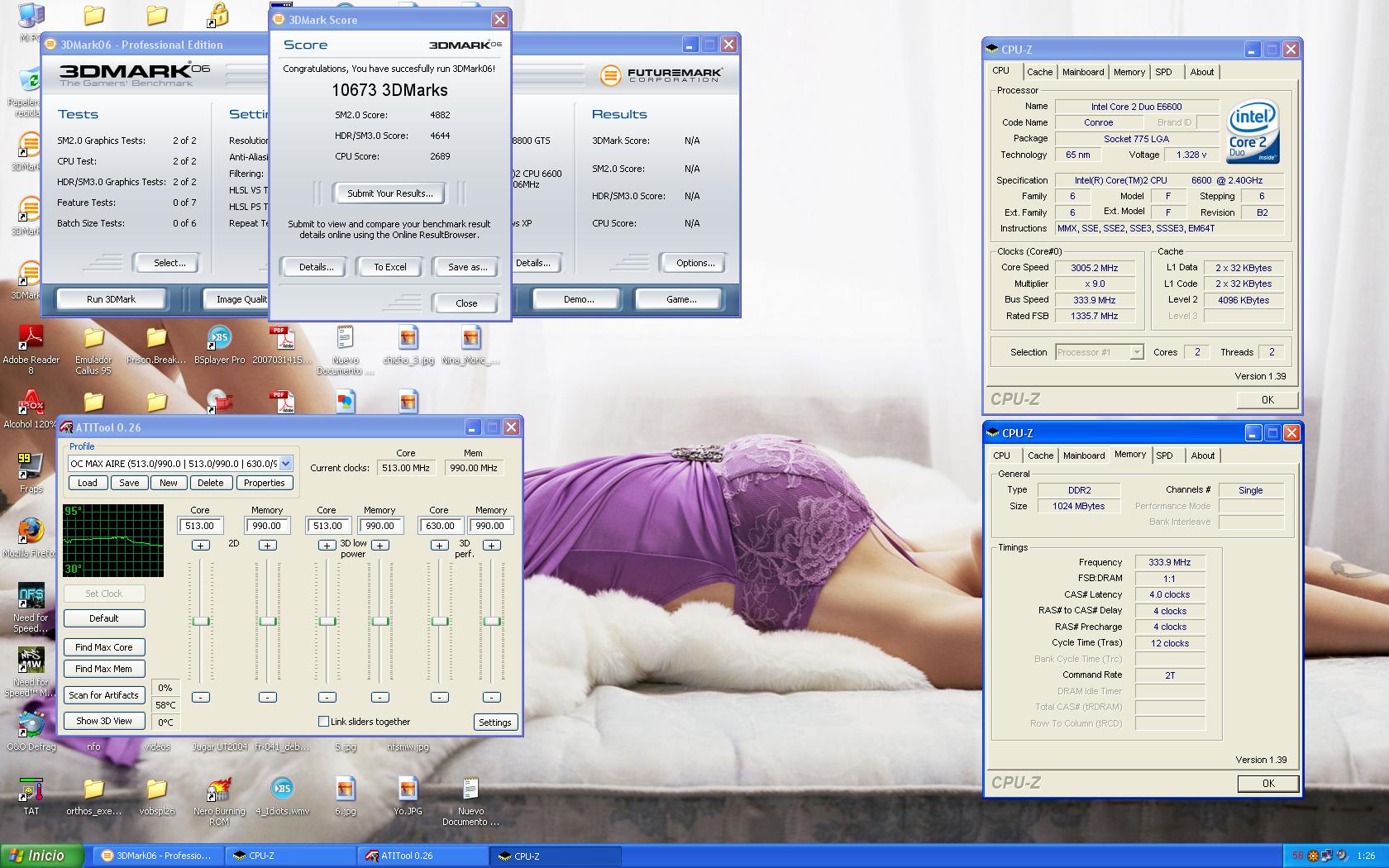Open 2007031415 PDF file icon
The width and height of the screenshot is (1389, 868).
(x=282, y=345)
